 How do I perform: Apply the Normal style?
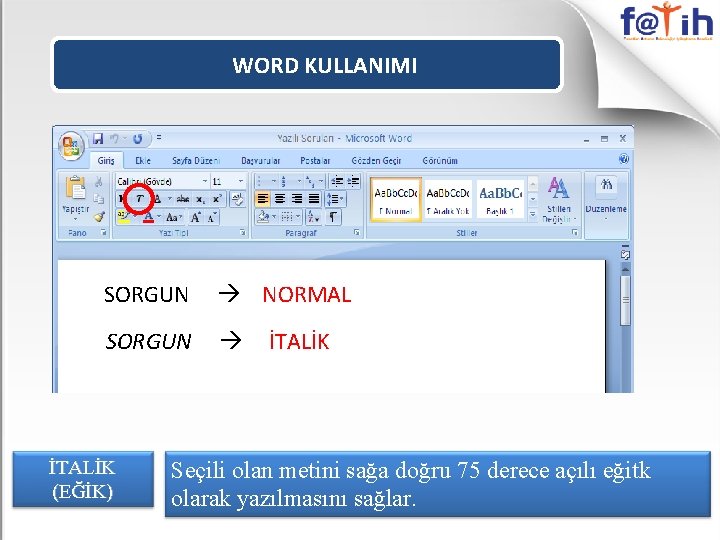tap(396, 200)
